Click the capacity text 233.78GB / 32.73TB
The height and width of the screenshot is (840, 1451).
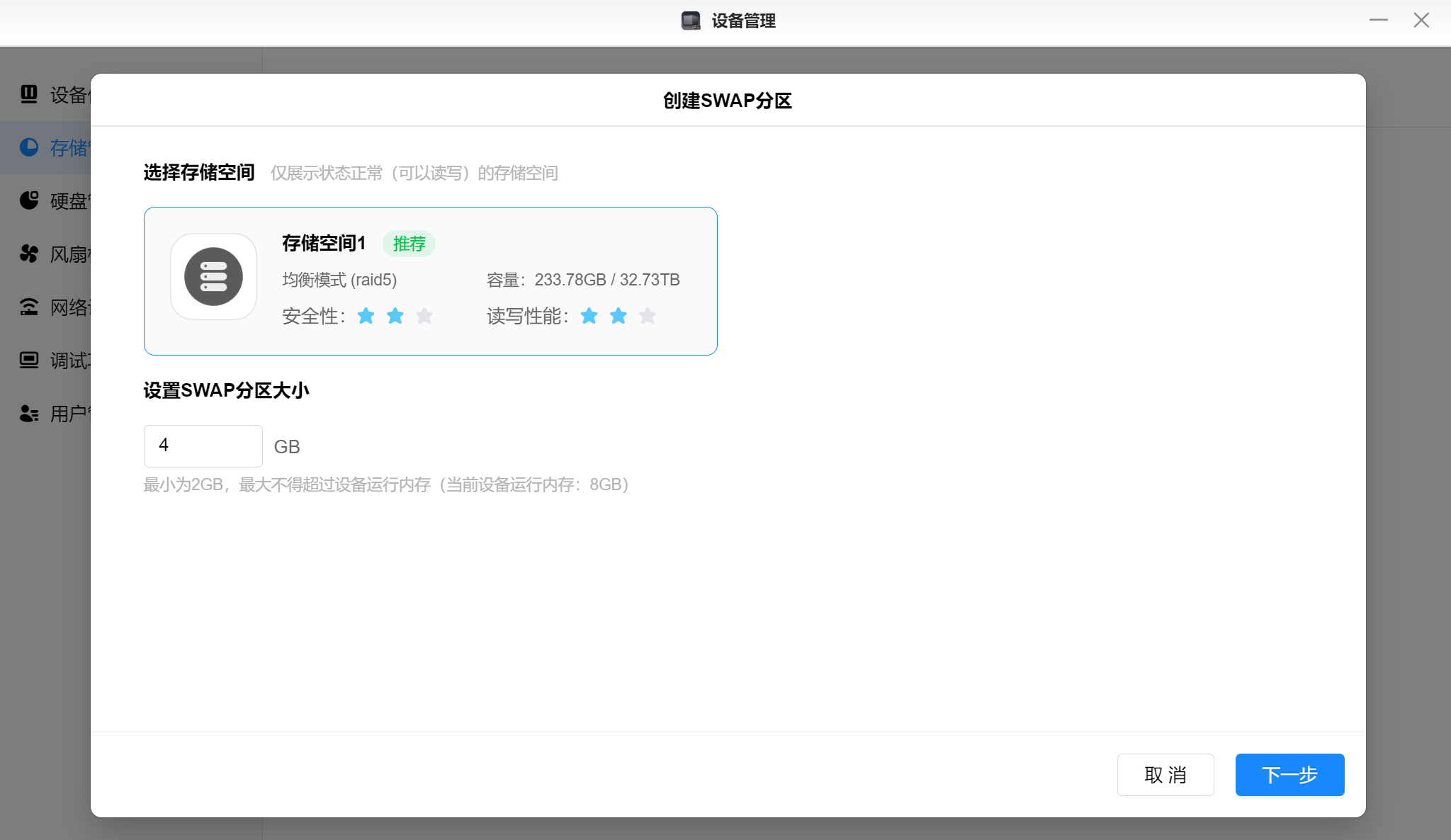606,280
